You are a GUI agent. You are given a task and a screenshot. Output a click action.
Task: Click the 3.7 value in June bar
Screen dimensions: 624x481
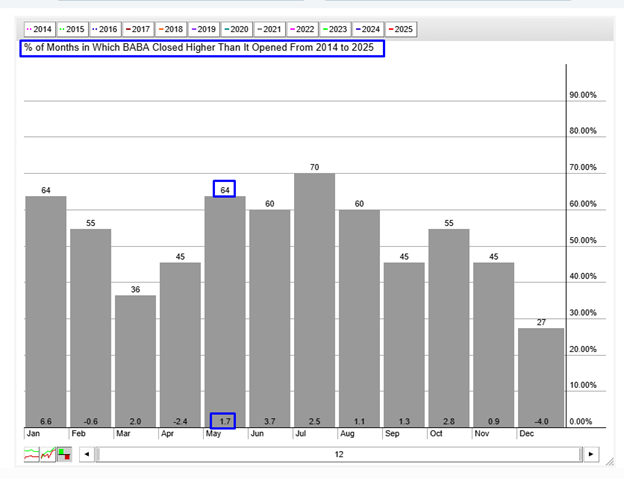click(270, 421)
